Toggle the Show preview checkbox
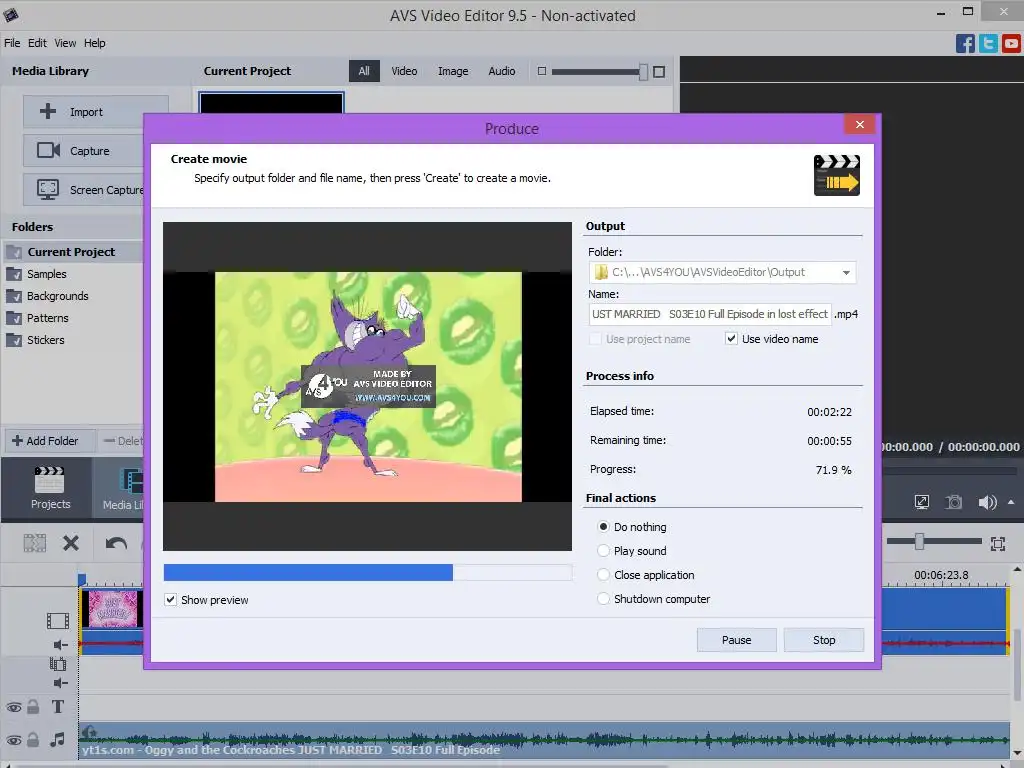1024x768 pixels. pyautogui.click(x=170, y=600)
